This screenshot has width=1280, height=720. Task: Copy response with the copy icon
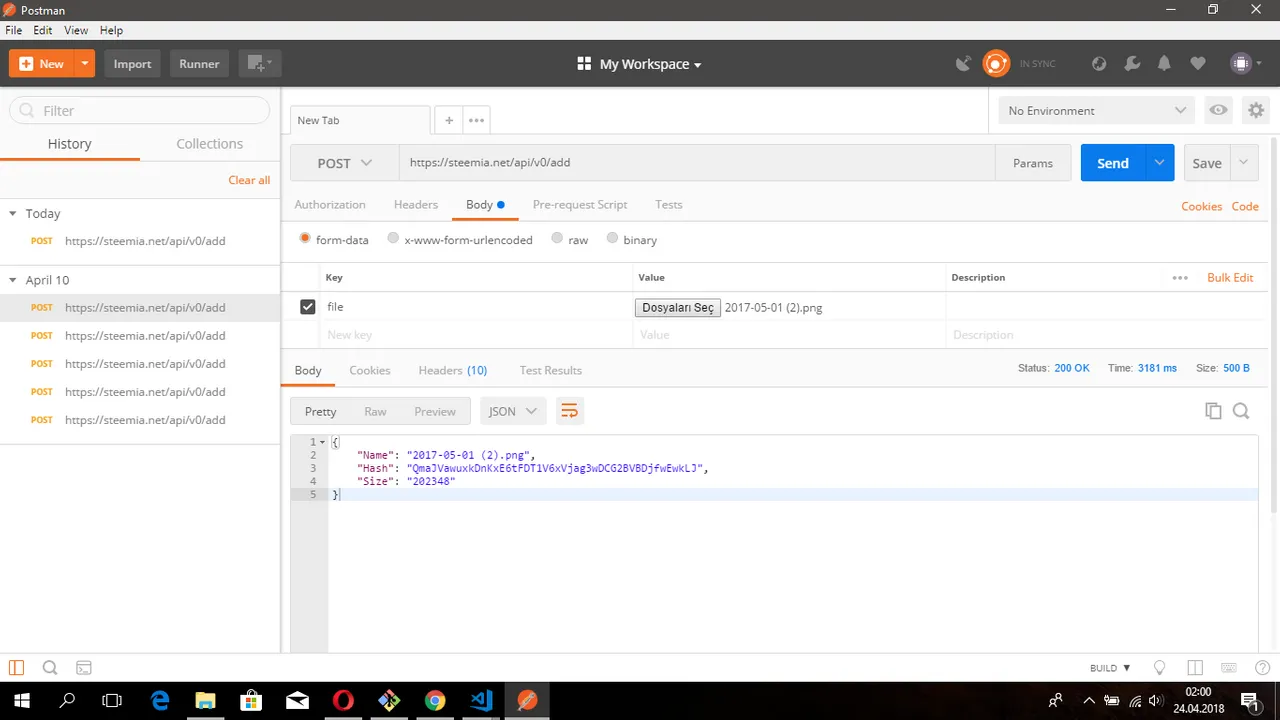(1213, 411)
